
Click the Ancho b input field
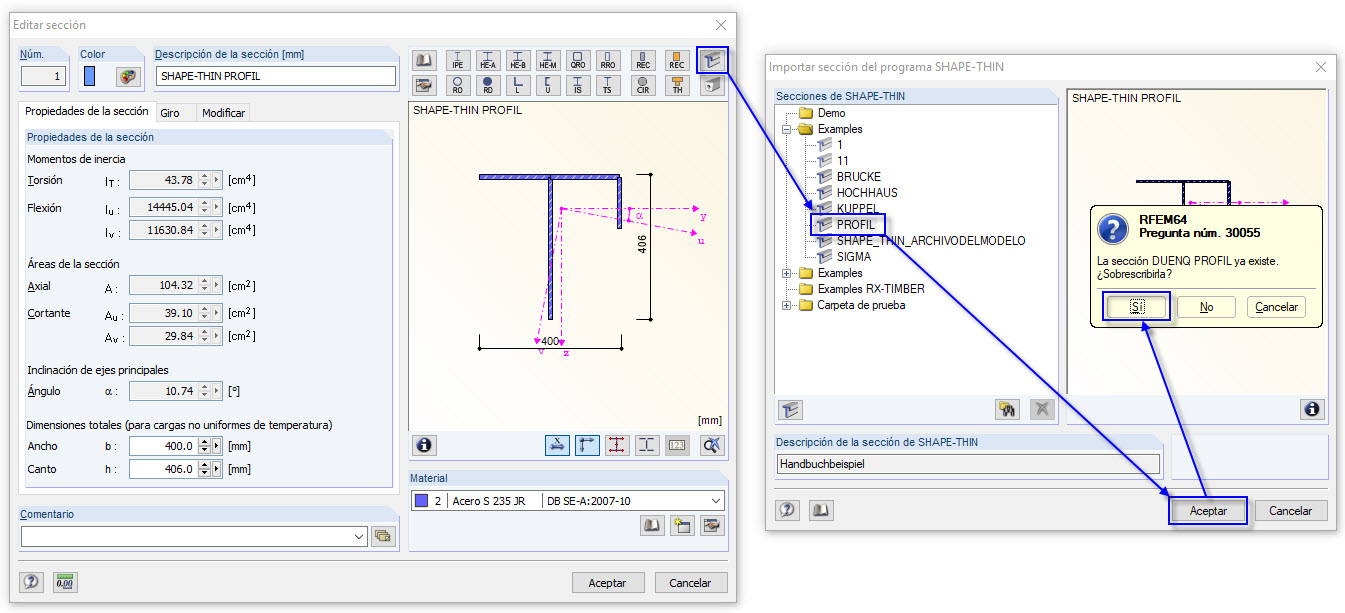164,446
